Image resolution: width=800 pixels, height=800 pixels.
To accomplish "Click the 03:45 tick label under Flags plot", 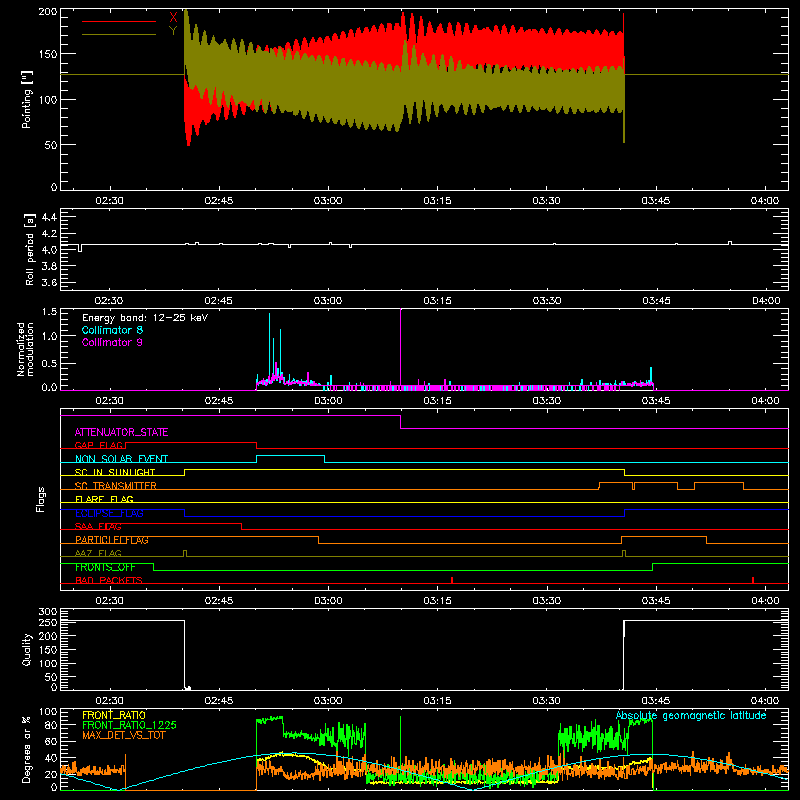I will click(x=656, y=601).
